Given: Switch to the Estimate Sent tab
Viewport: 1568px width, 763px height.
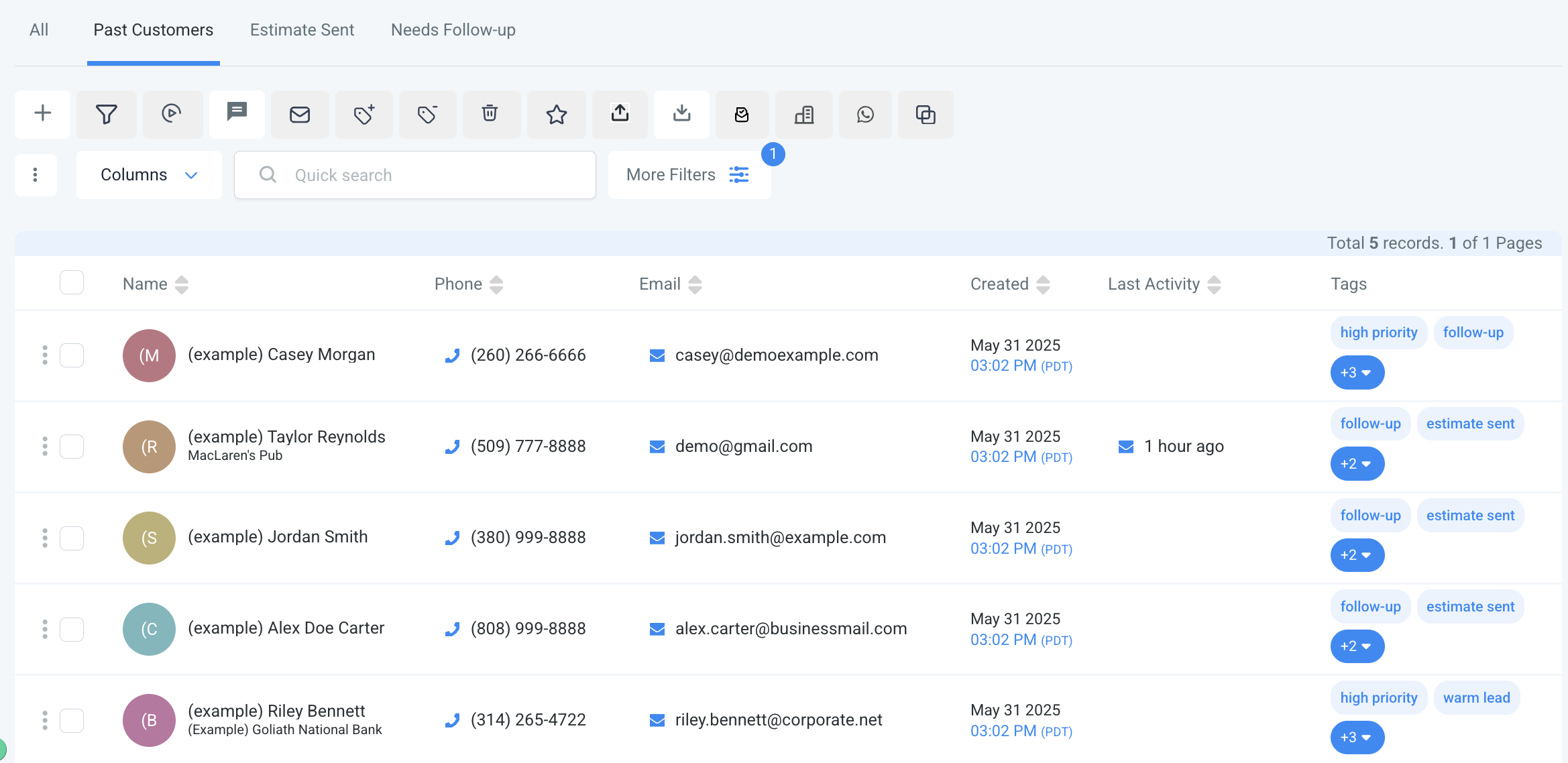Looking at the screenshot, I should [x=302, y=30].
